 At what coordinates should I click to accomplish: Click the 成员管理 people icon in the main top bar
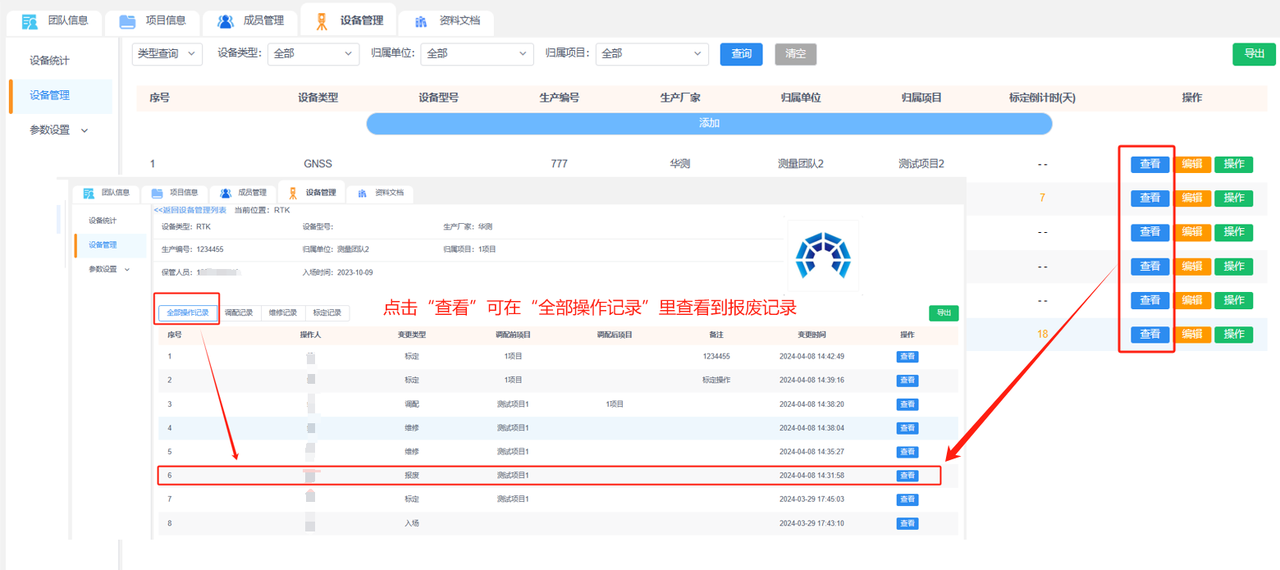point(226,21)
